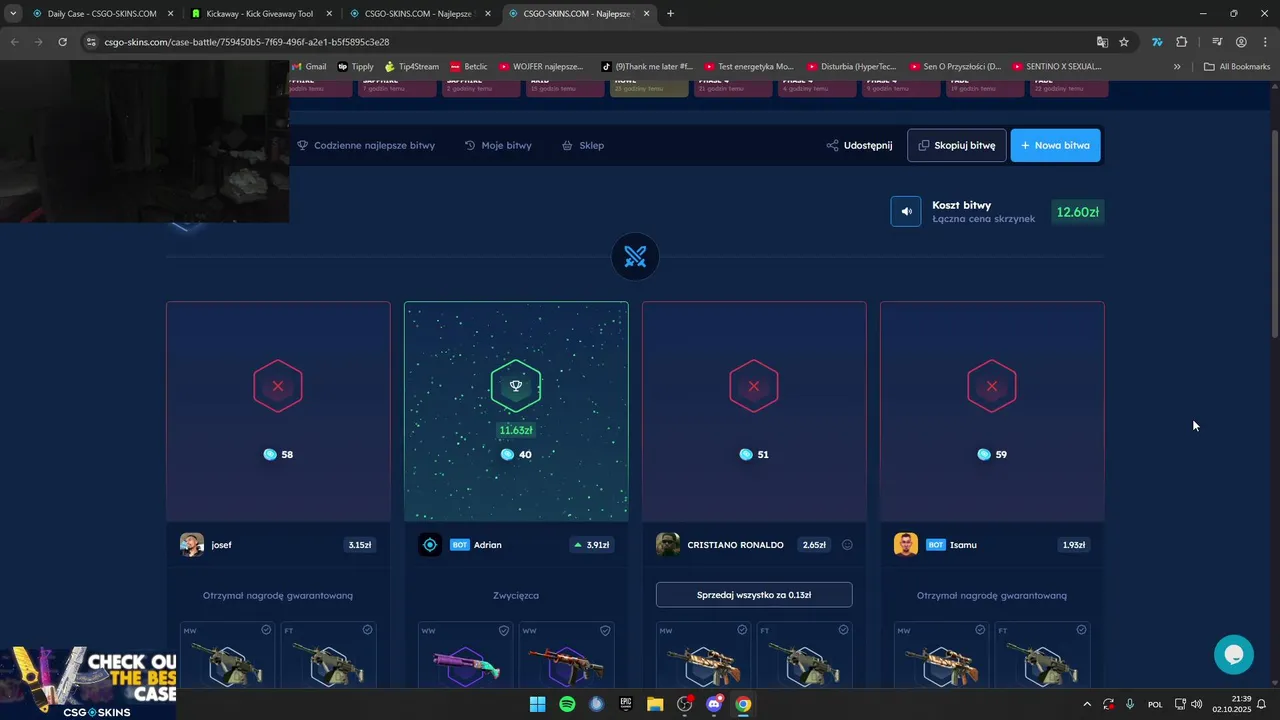Image resolution: width=1280 pixels, height=720 pixels.
Task: Mute battle sound with speaker icon
Action: pyautogui.click(x=906, y=211)
